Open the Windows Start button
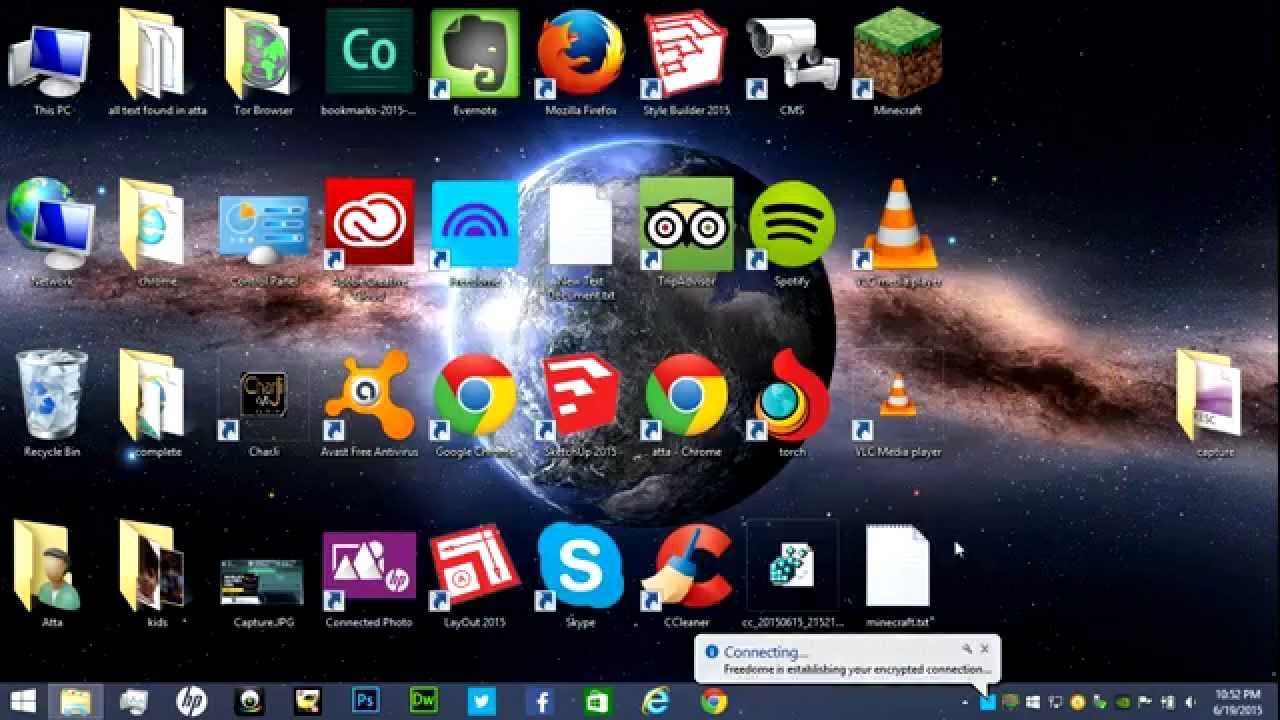 tap(23, 702)
